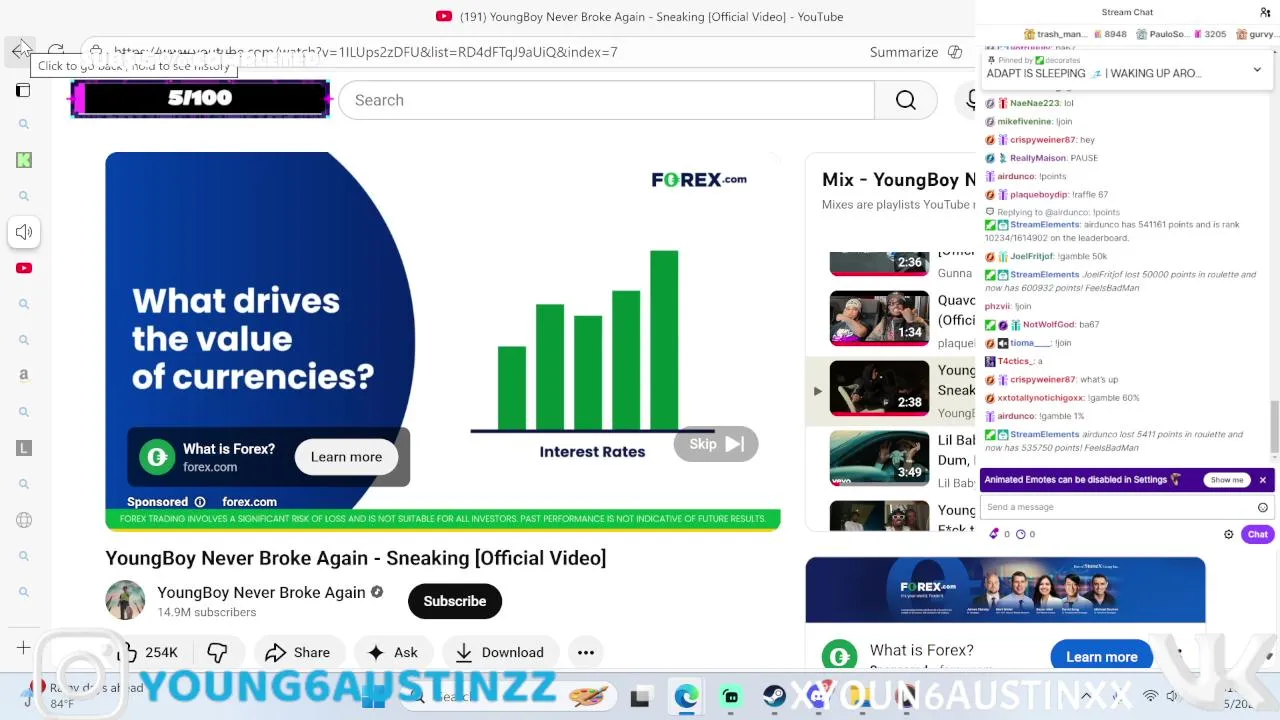Screen dimensions: 1280x720
Task: Select the audio-playing speaker tab in sidebar
Action: [x=24, y=232]
